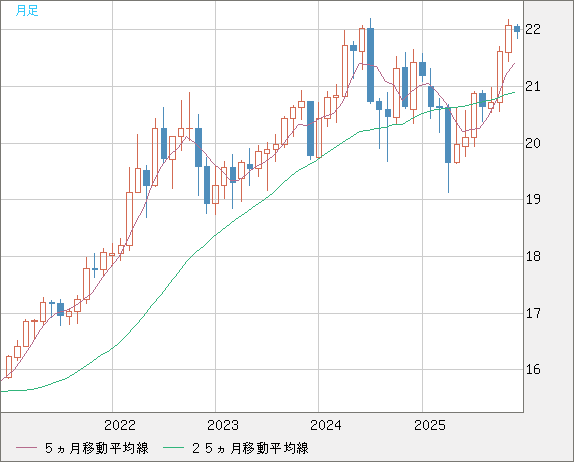574x462 pixels.
Task: Click the latest blue candlestick near 22
Action: coord(517,29)
